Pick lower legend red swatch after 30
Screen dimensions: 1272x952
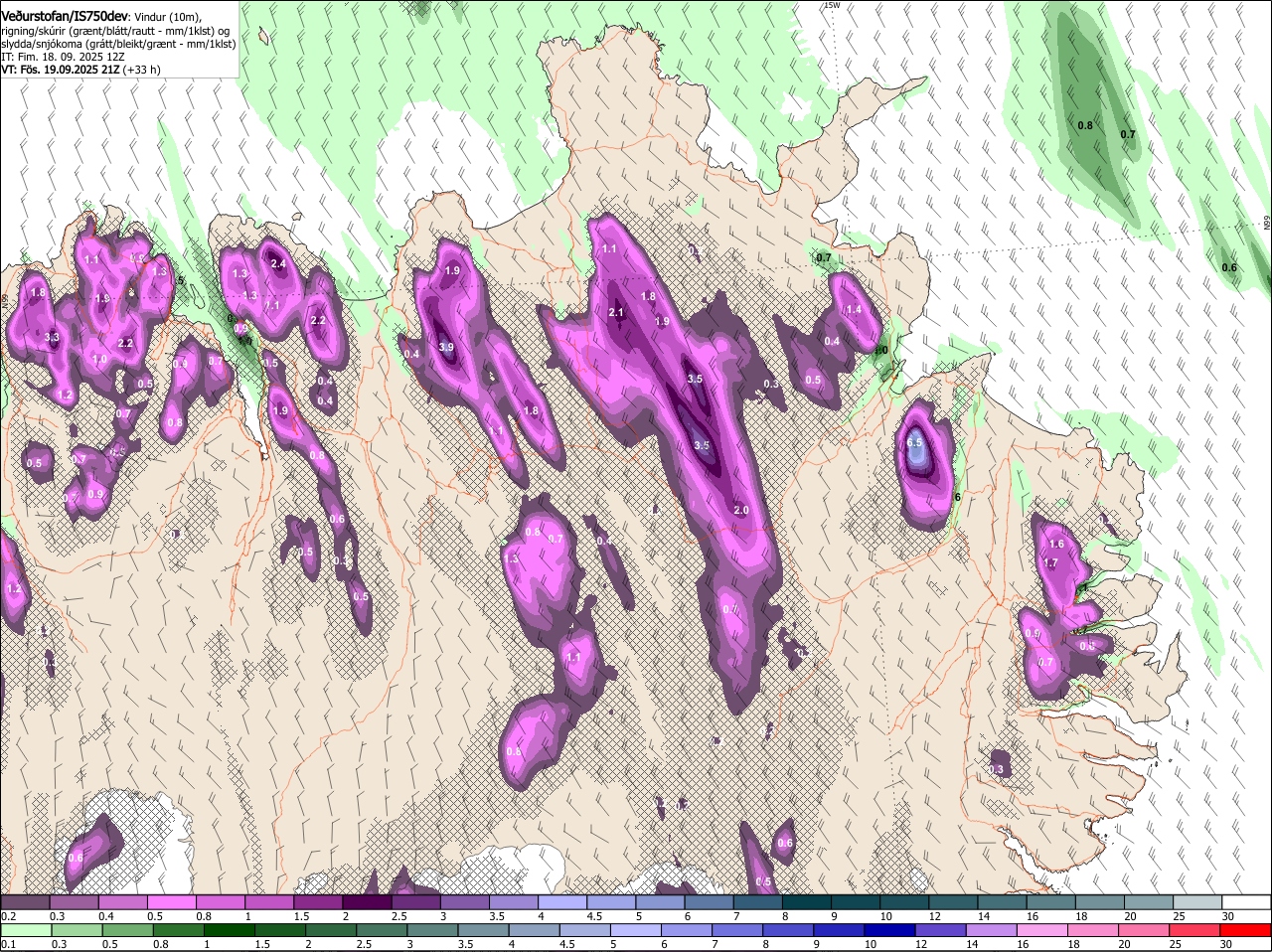(1246, 930)
